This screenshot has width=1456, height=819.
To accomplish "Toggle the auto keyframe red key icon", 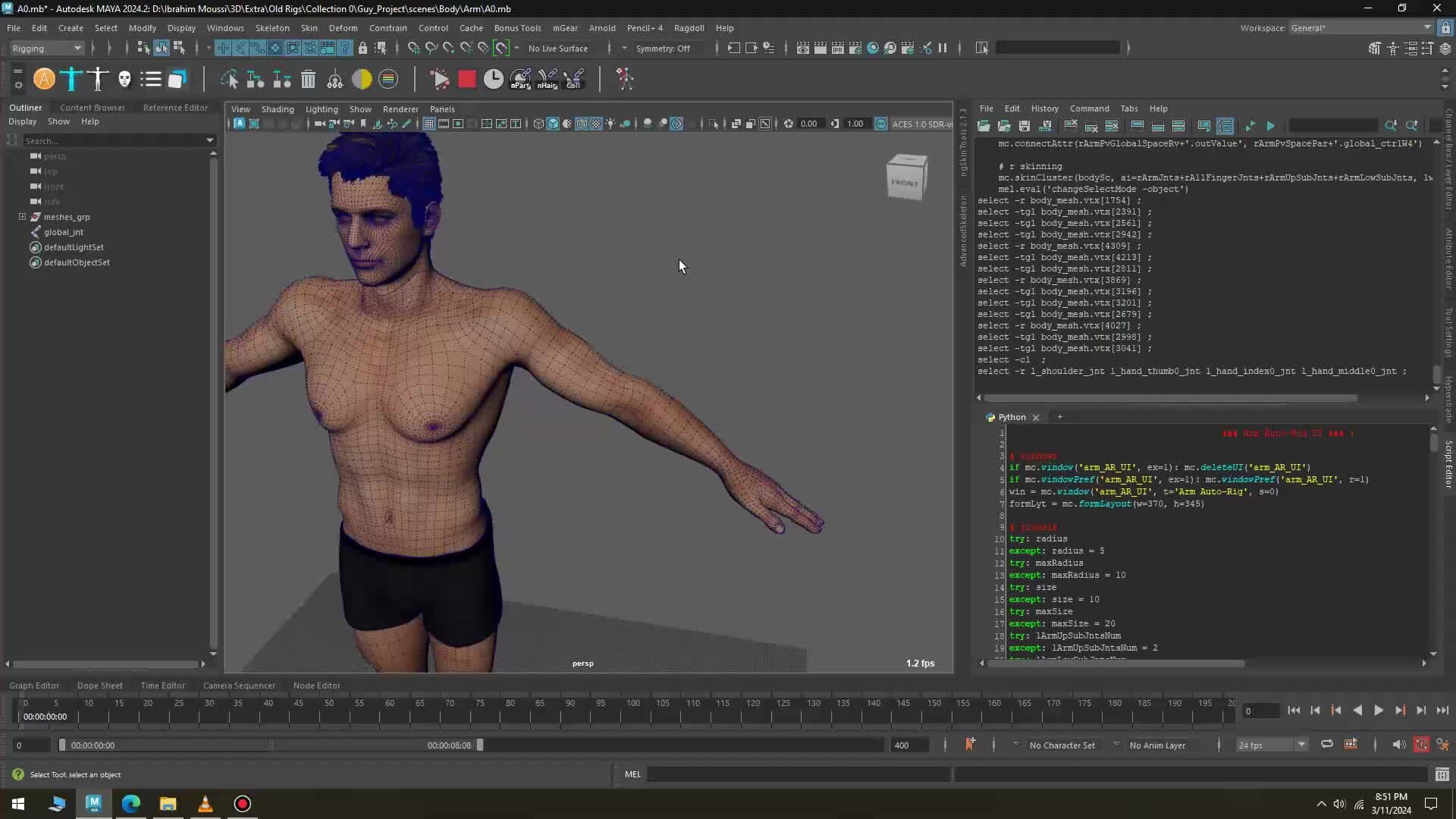I will (1420, 745).
